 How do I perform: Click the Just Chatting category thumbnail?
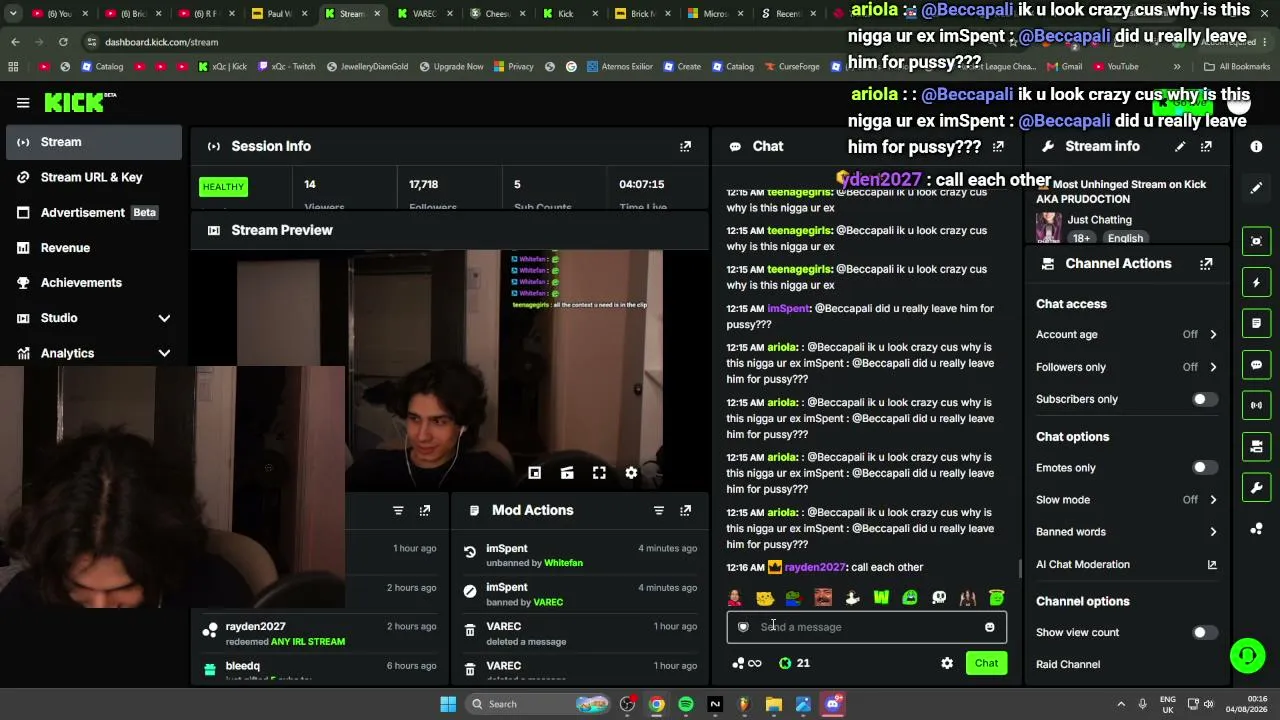[x=1049, y=227]
